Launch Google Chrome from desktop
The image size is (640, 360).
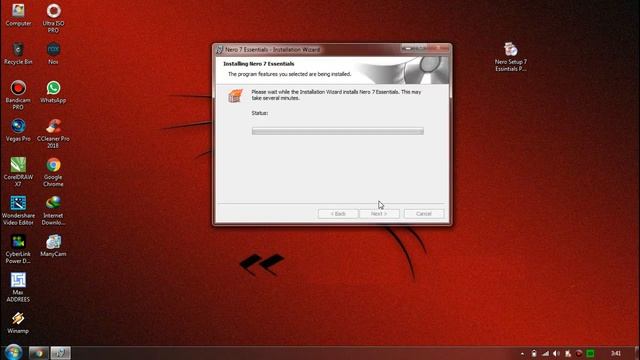(x=53, y=172)
